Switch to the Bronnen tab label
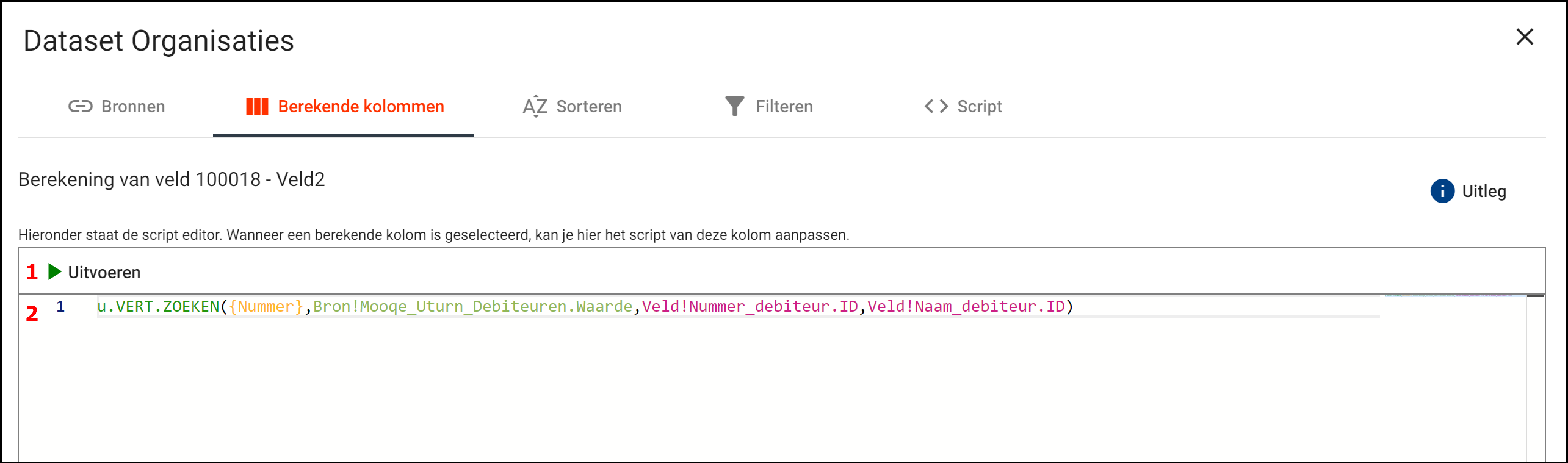This screenshot has width=1568, height=463. coord(133,107)
